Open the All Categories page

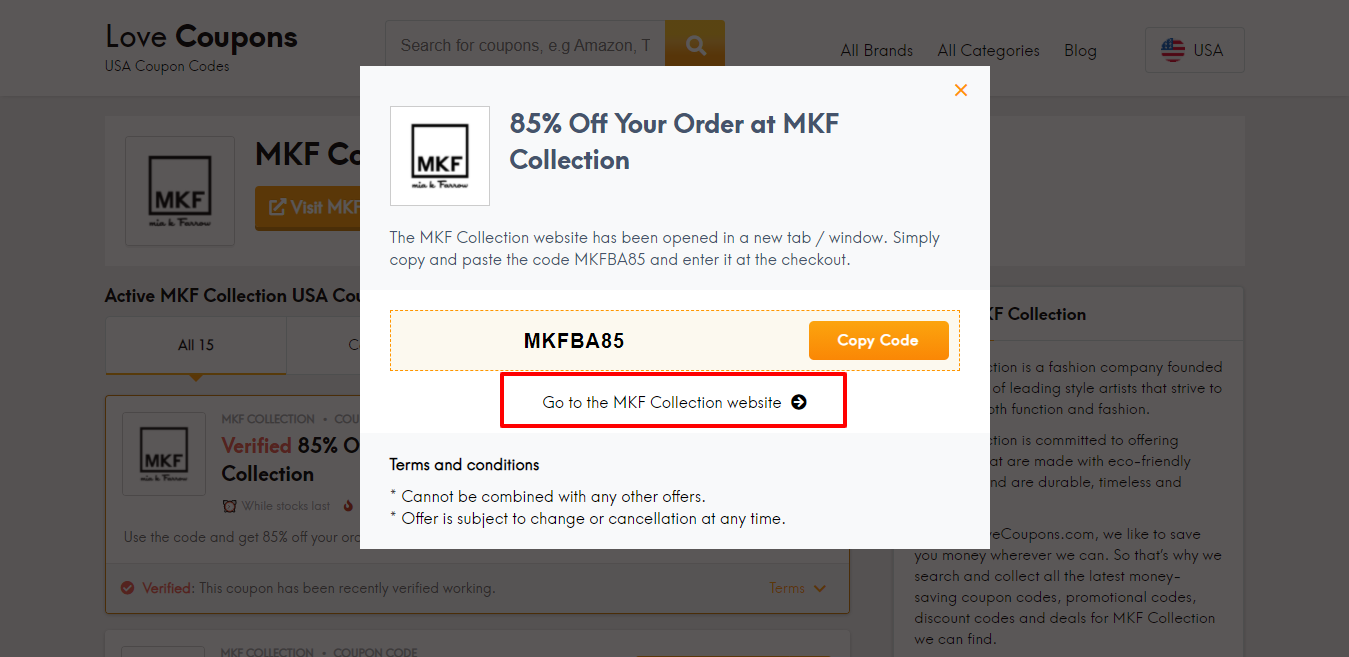pyautogui.click(x=987, y=50)
